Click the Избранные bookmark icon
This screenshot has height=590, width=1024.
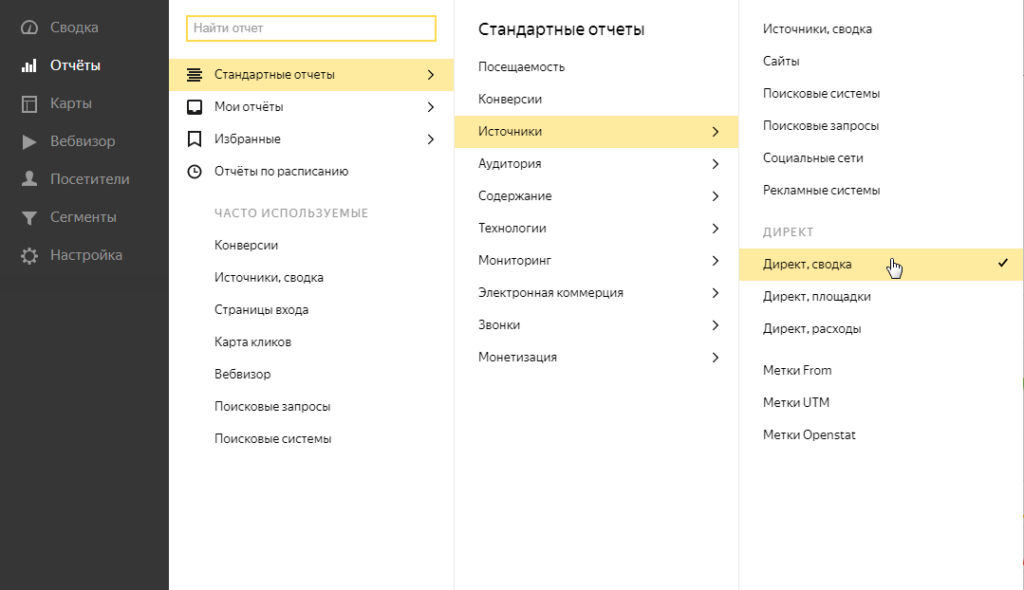pos(195,139)
